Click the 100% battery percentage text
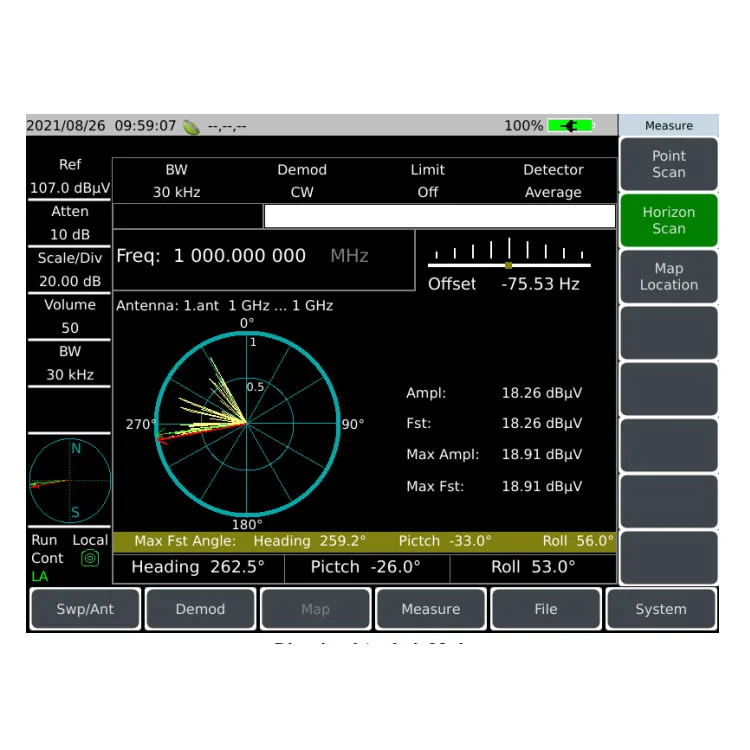 (524, 126)
